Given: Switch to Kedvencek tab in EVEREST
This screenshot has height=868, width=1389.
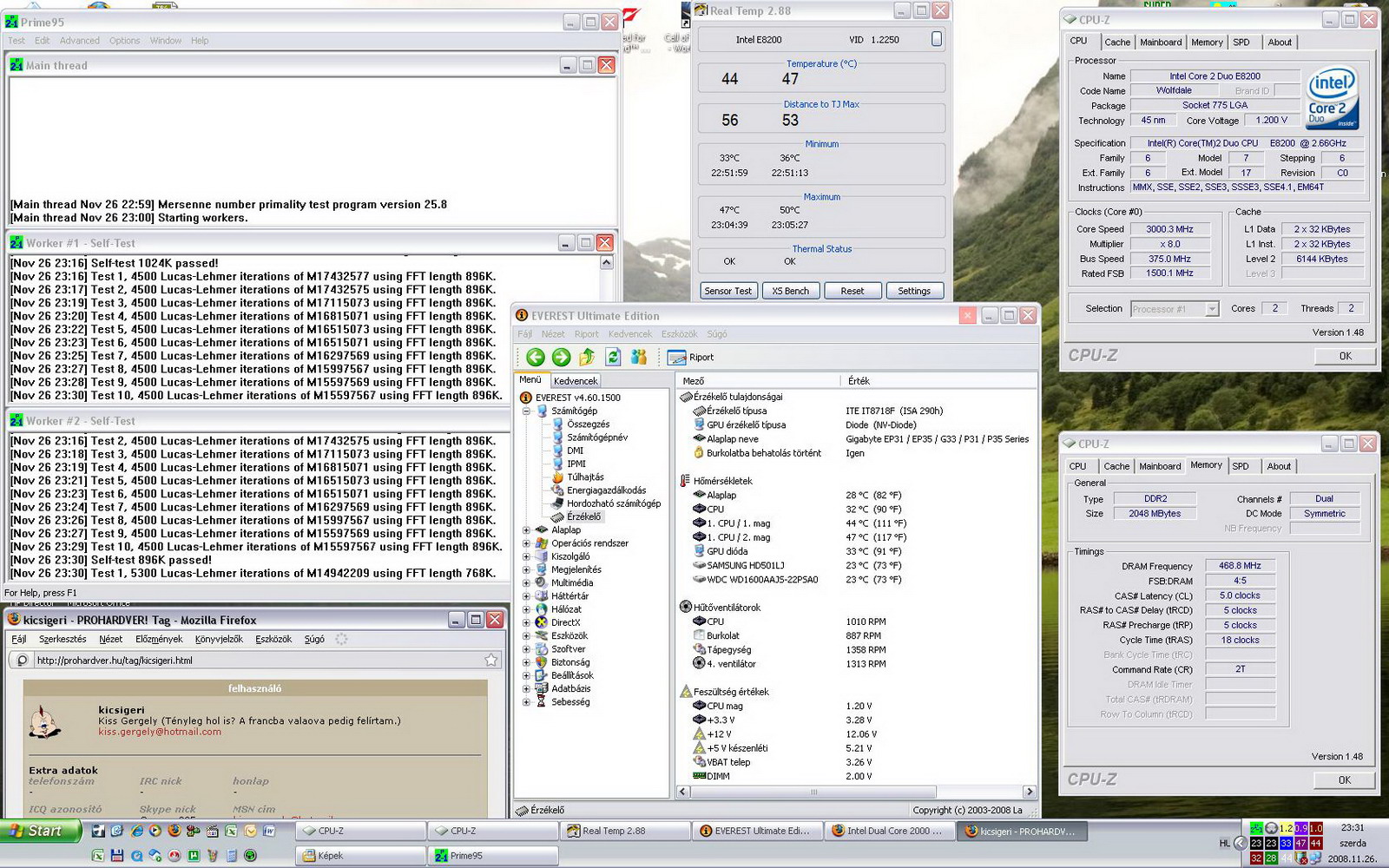Looking at the screenshot, I should pyautogui.click(x=576, y=381).
